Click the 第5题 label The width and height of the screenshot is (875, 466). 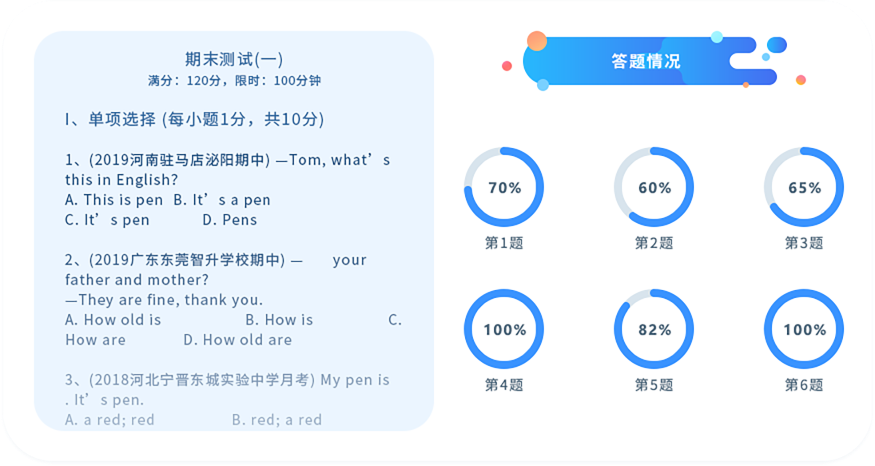(x=654, y=385)
